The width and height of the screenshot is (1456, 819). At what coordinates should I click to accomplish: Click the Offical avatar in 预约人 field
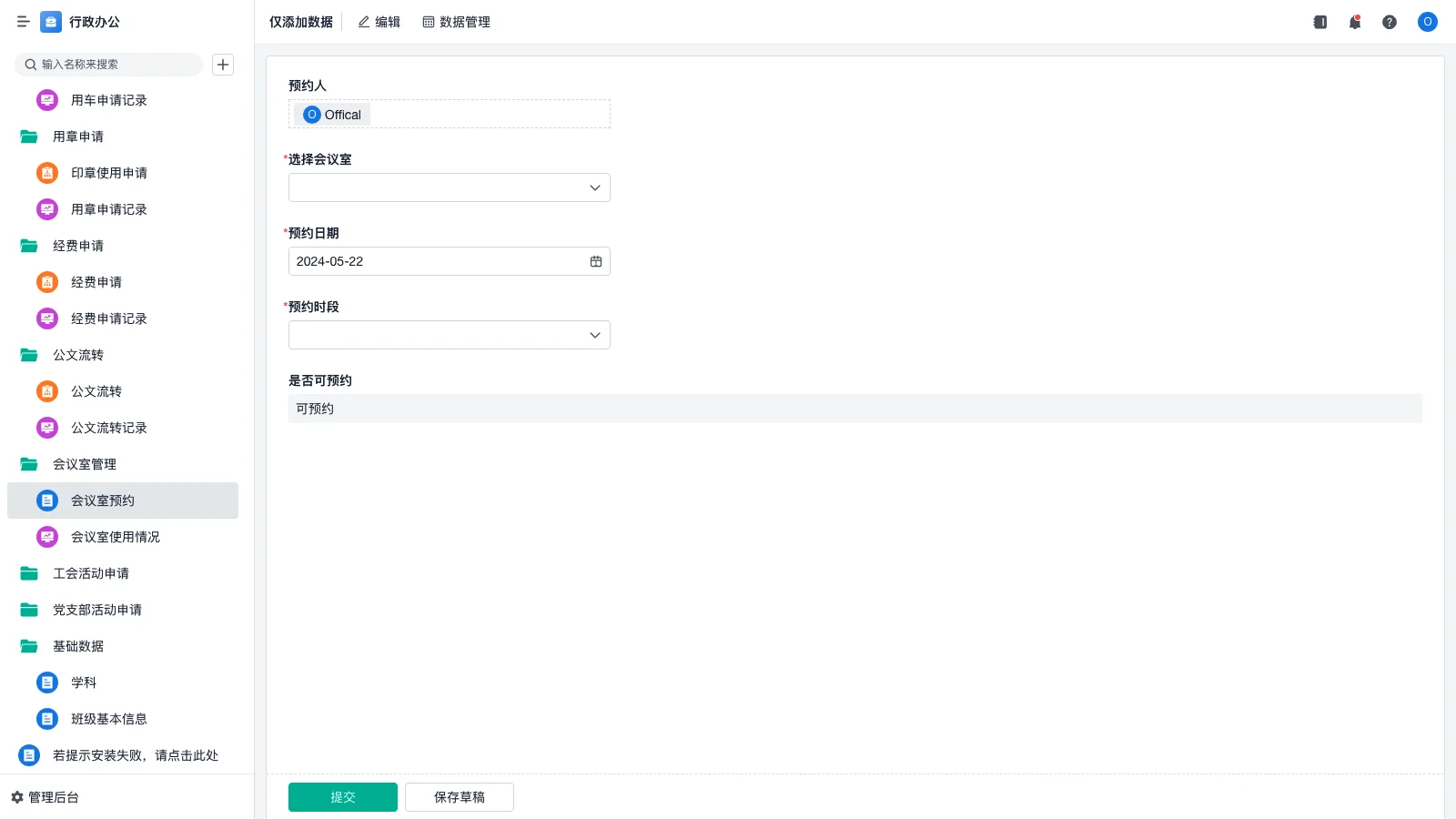point(312,115)
